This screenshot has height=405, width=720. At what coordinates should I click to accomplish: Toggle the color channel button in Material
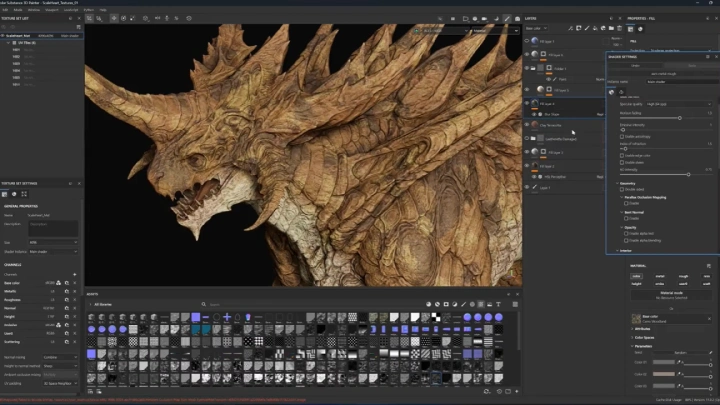click(636, 276)
